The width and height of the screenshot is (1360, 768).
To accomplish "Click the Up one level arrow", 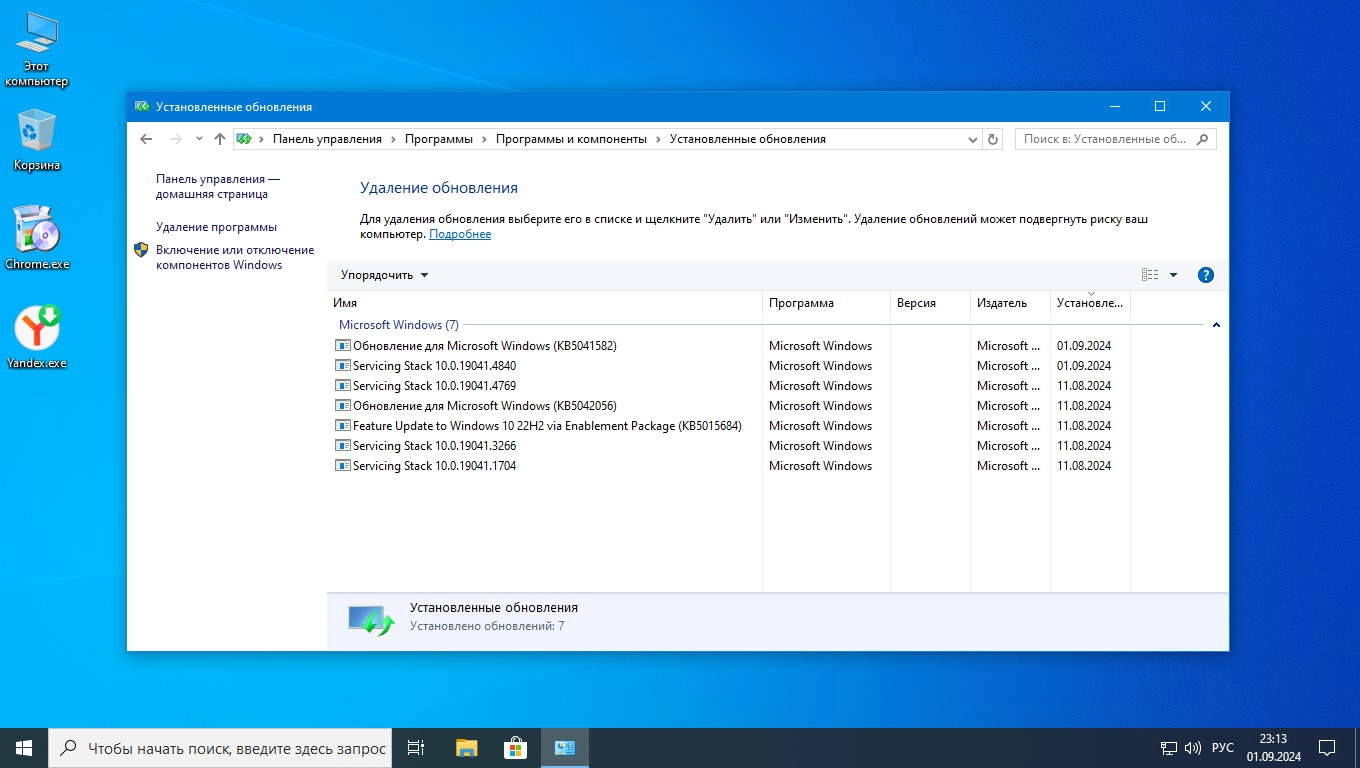I will pos(220,139).
